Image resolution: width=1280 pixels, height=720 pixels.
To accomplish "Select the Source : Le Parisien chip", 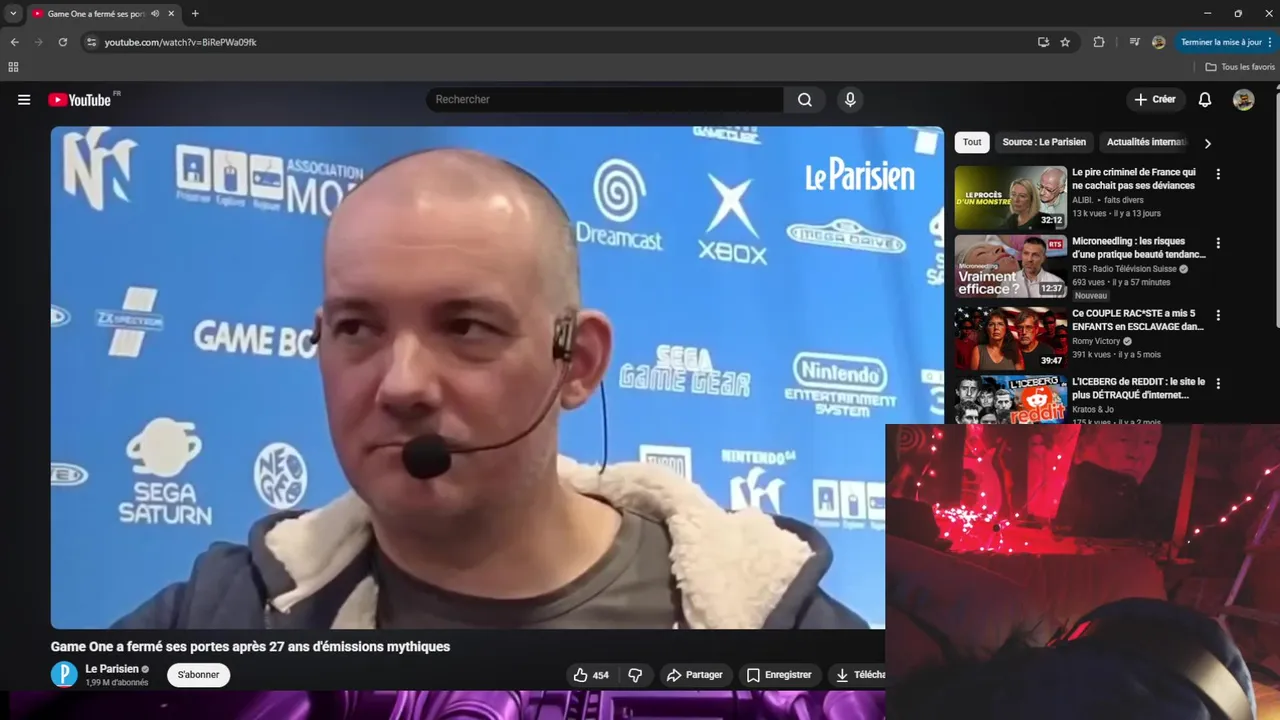I will click(x=1044, y=142).
